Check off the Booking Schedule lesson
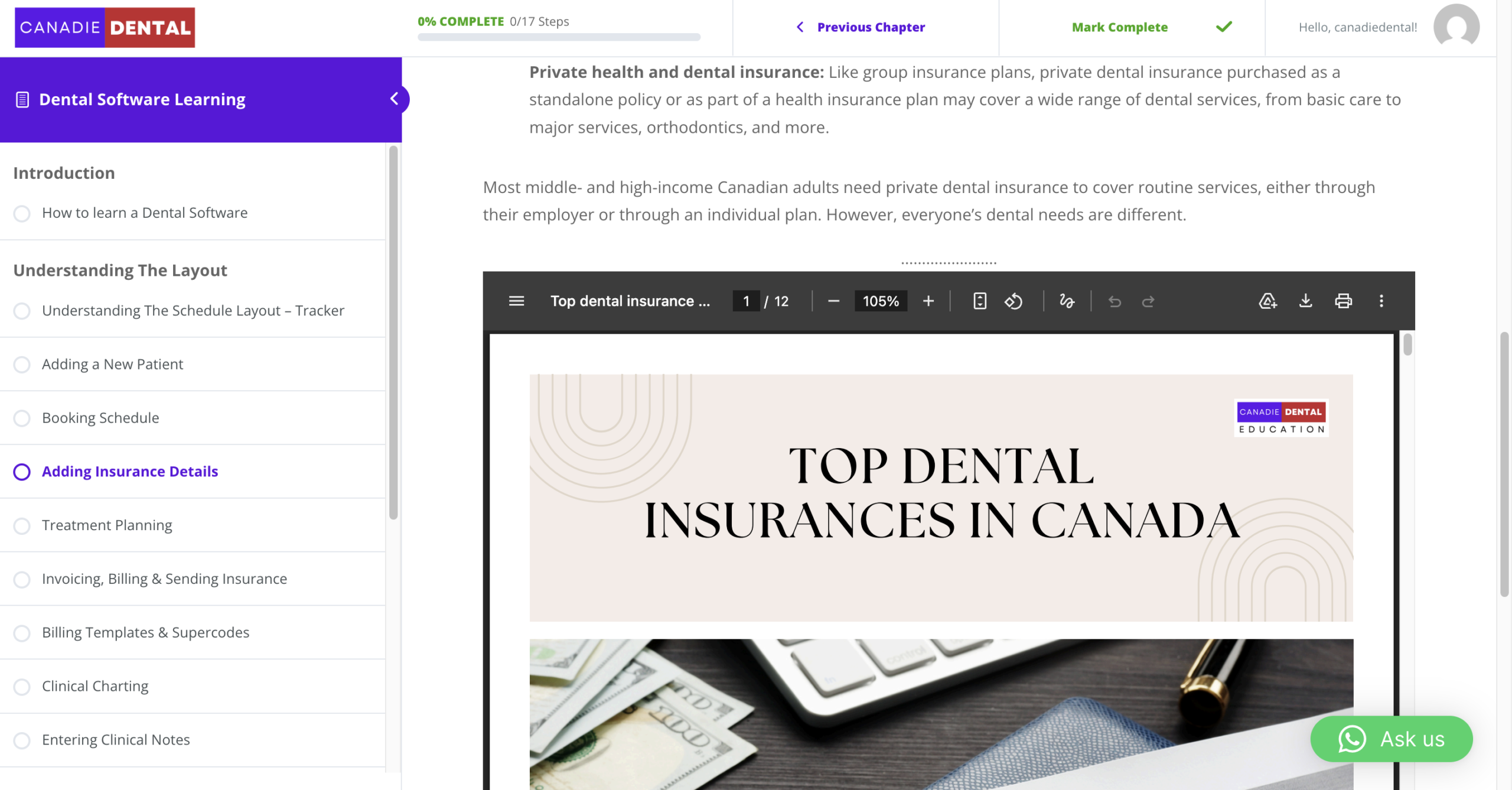The height and width of the screenshot is (790, 1512). 22,418
